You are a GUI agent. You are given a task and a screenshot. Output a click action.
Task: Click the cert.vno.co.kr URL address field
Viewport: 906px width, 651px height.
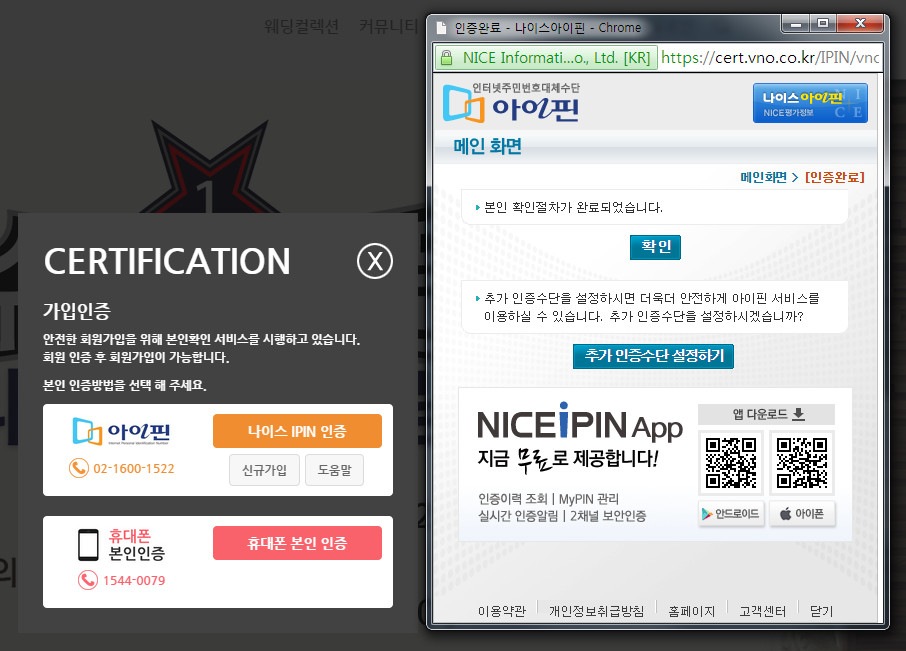[x=770, y=58]
